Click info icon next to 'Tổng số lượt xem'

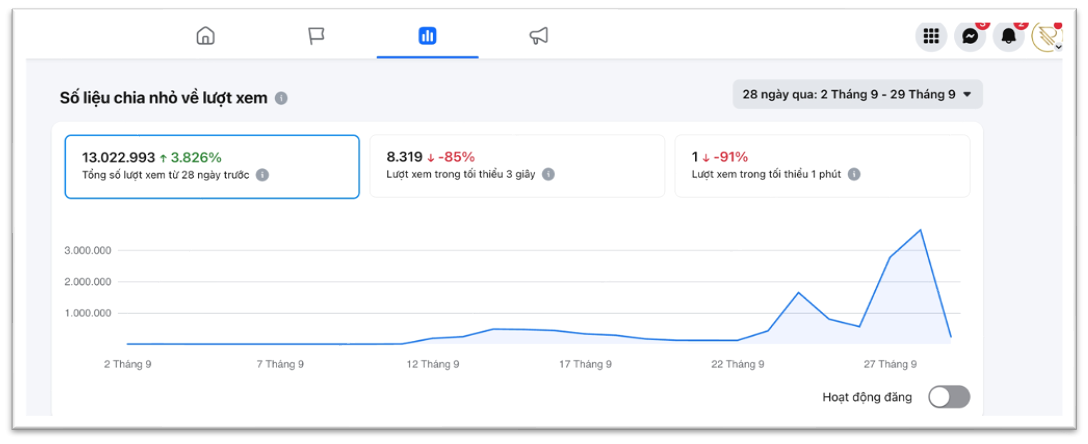(262, 175)
